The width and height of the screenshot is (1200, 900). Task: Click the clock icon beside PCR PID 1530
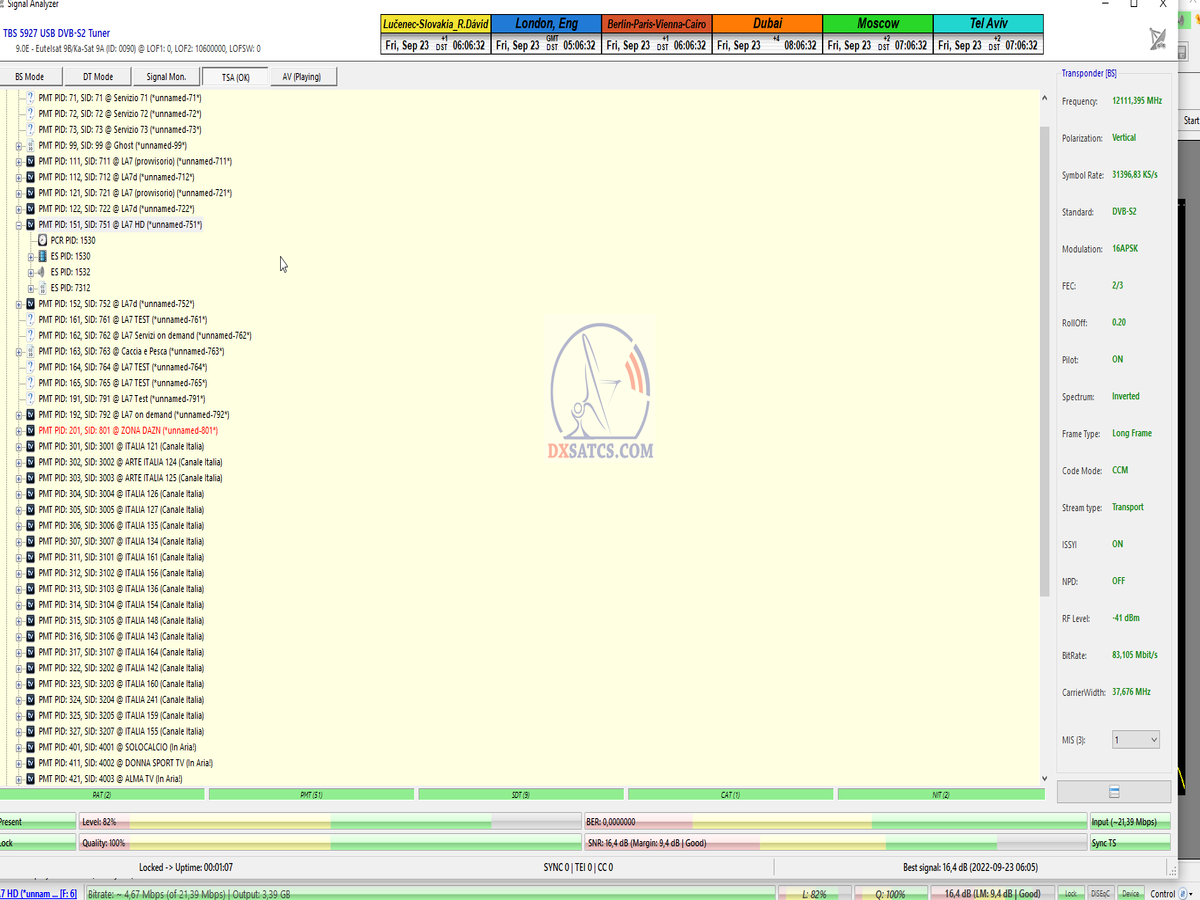pos(42,240)
